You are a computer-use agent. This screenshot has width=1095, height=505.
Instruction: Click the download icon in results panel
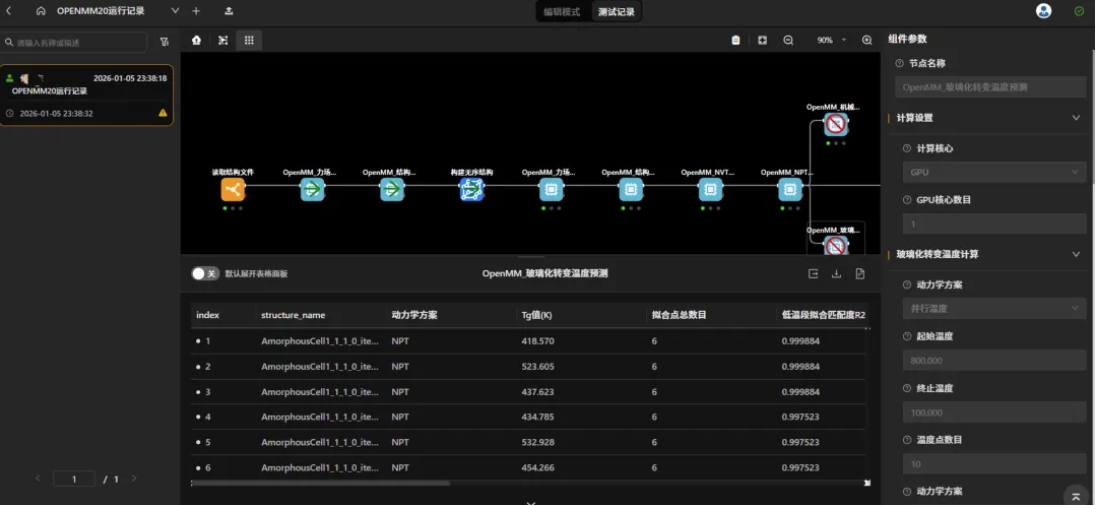837,274
